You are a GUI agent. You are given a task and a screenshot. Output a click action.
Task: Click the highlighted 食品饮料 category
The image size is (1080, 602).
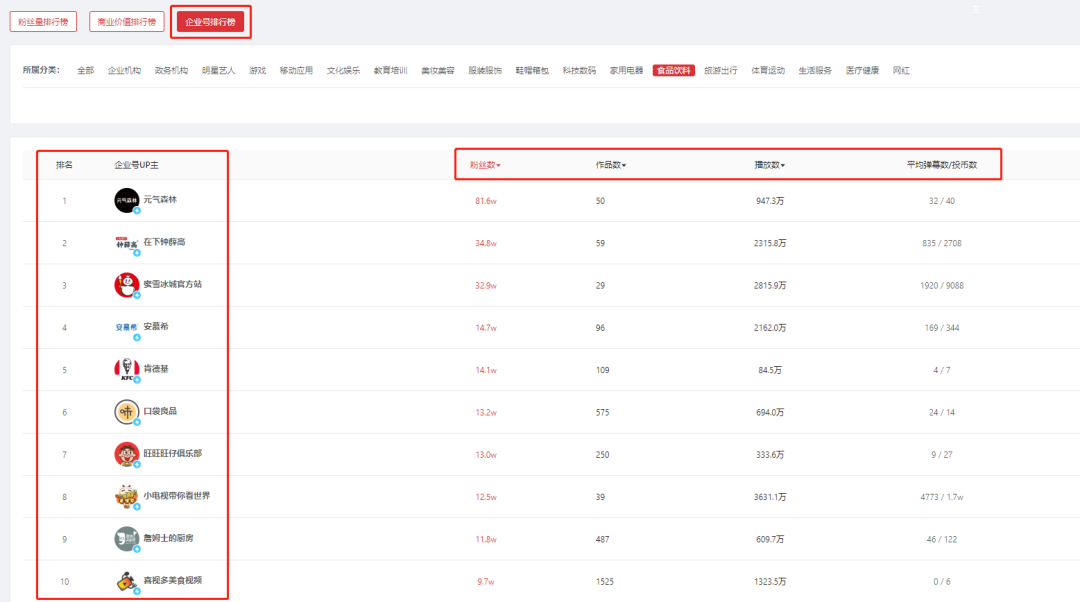point(674,70)
